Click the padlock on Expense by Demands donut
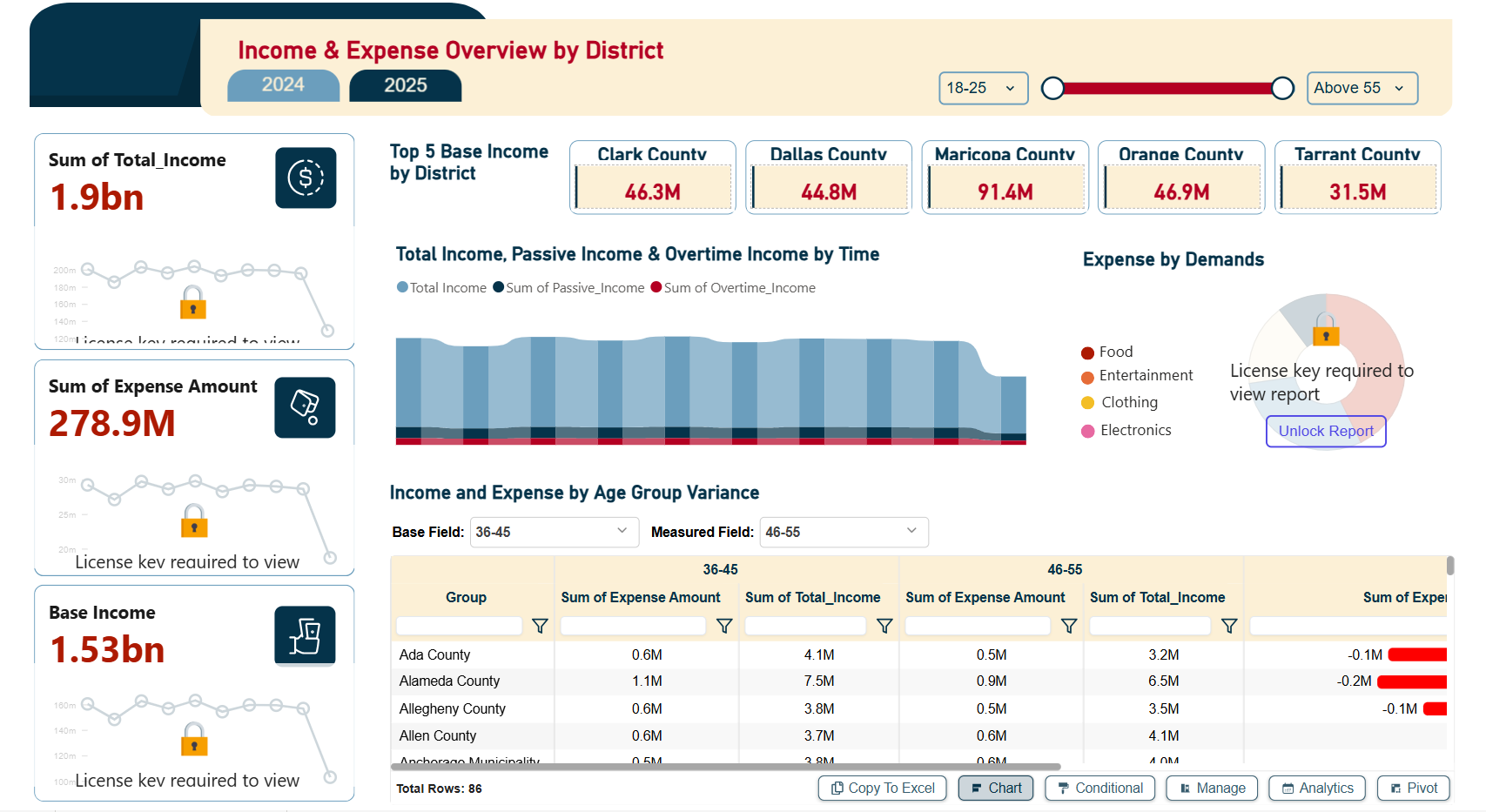This screenshot has width=1486, height=812. pos(1326,329)
